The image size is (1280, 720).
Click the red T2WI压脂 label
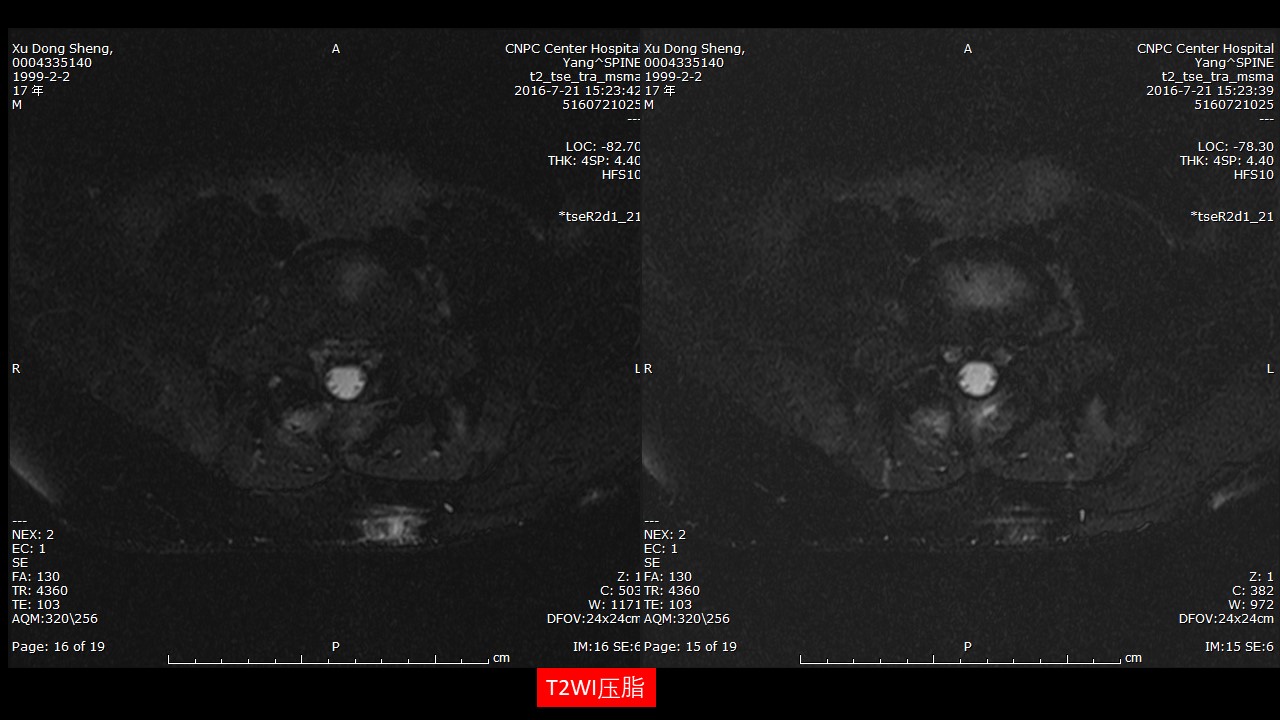596,688
